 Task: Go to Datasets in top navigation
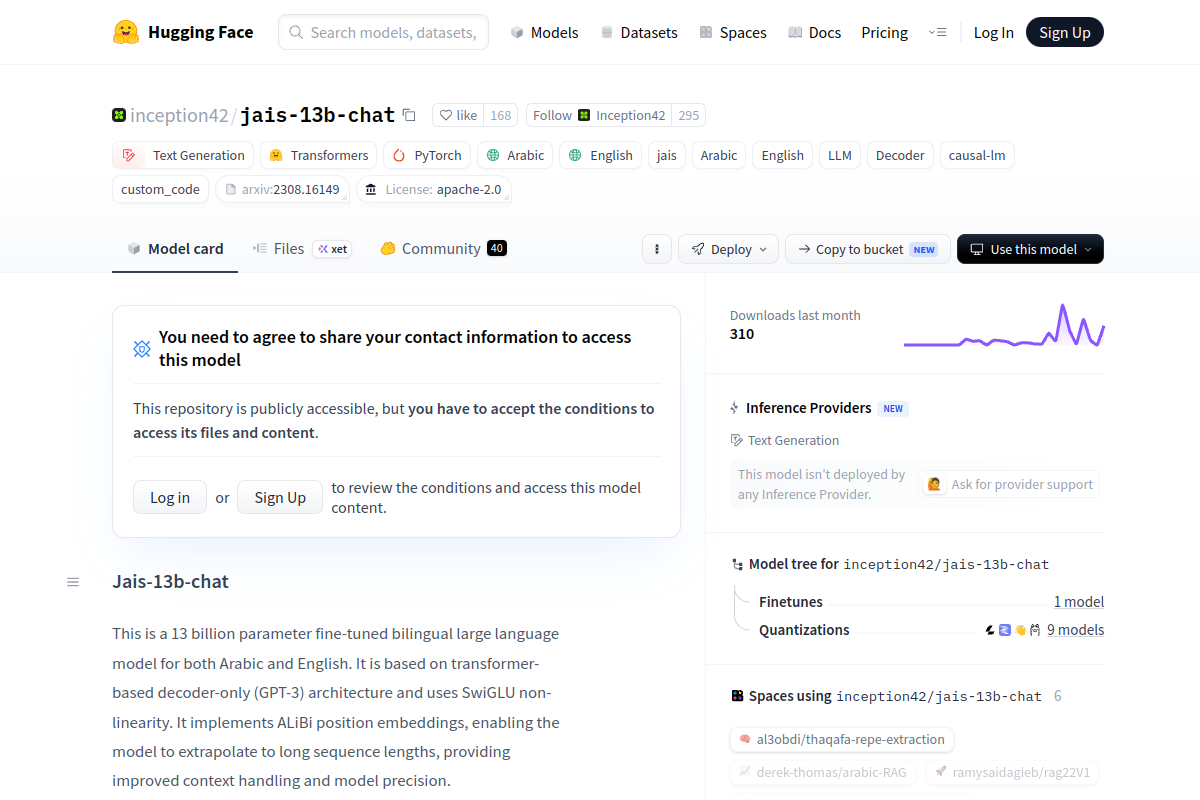tap(638, 32)
